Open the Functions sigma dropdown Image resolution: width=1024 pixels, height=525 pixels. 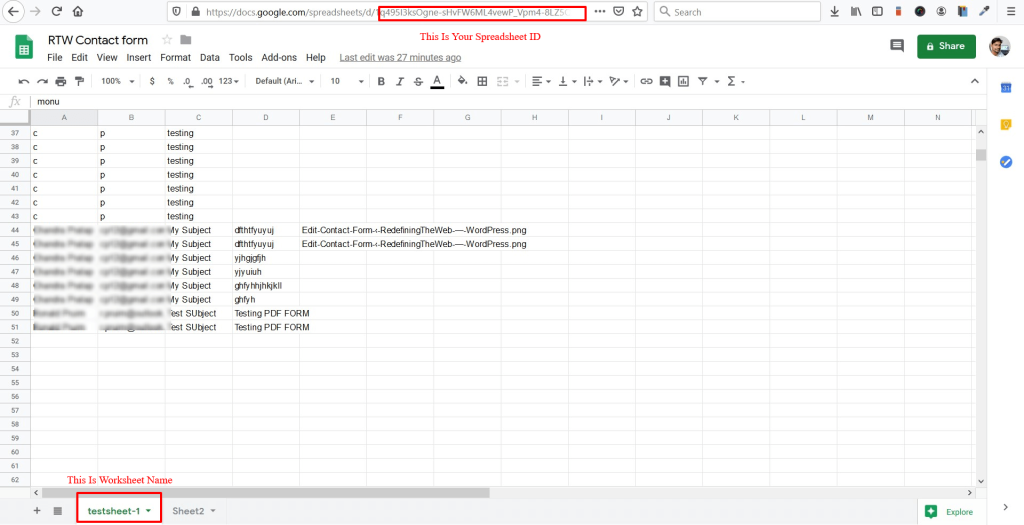tap(735, 82)
